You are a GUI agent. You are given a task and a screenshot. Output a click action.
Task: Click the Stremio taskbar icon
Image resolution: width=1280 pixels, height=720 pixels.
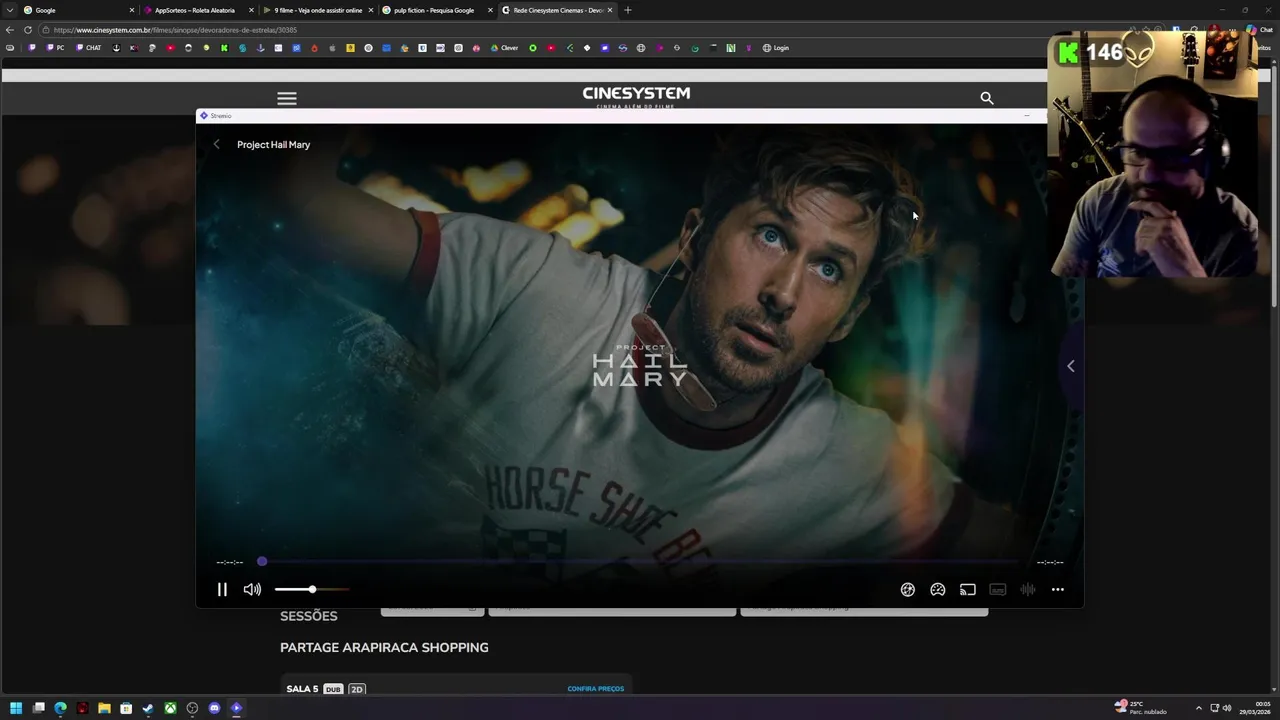click(236, 708)
